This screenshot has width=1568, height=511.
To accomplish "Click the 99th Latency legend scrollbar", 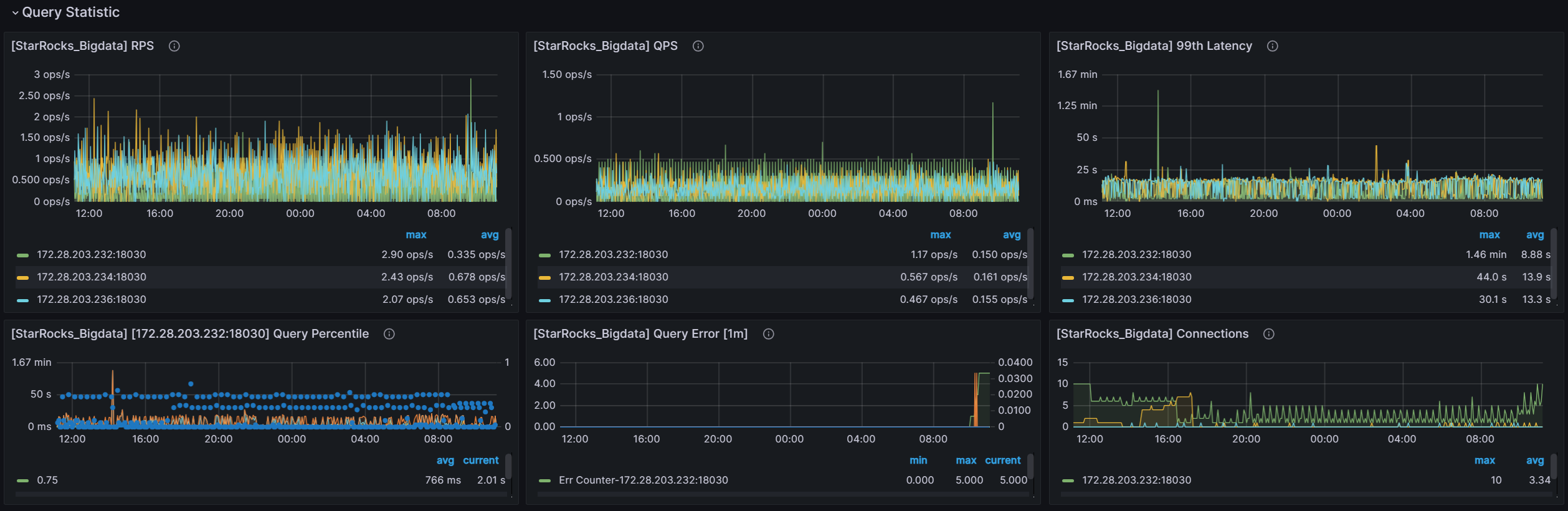I will point(1554,264).
